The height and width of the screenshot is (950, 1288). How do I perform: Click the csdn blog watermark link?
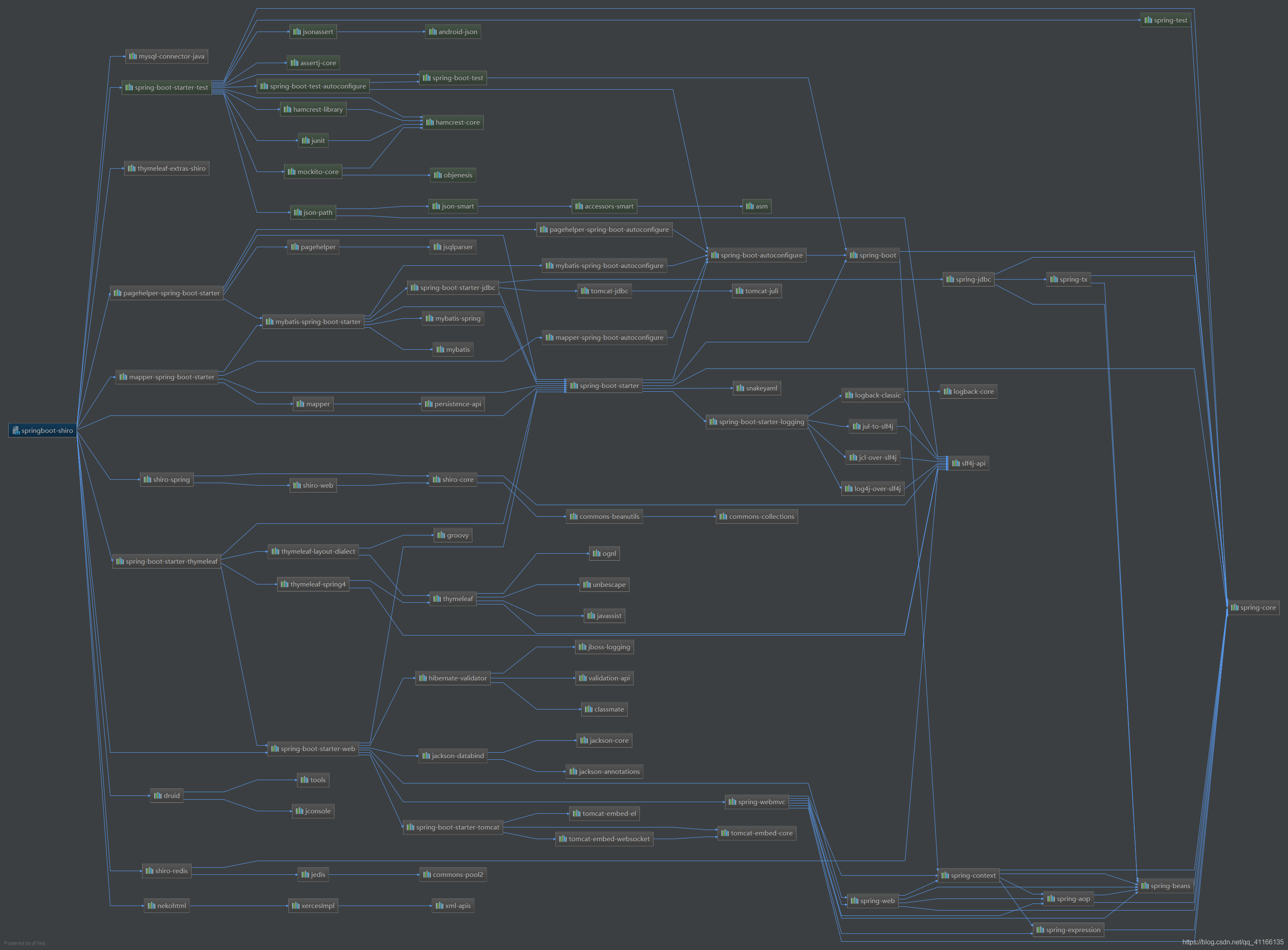click(x=1232, y=942)
